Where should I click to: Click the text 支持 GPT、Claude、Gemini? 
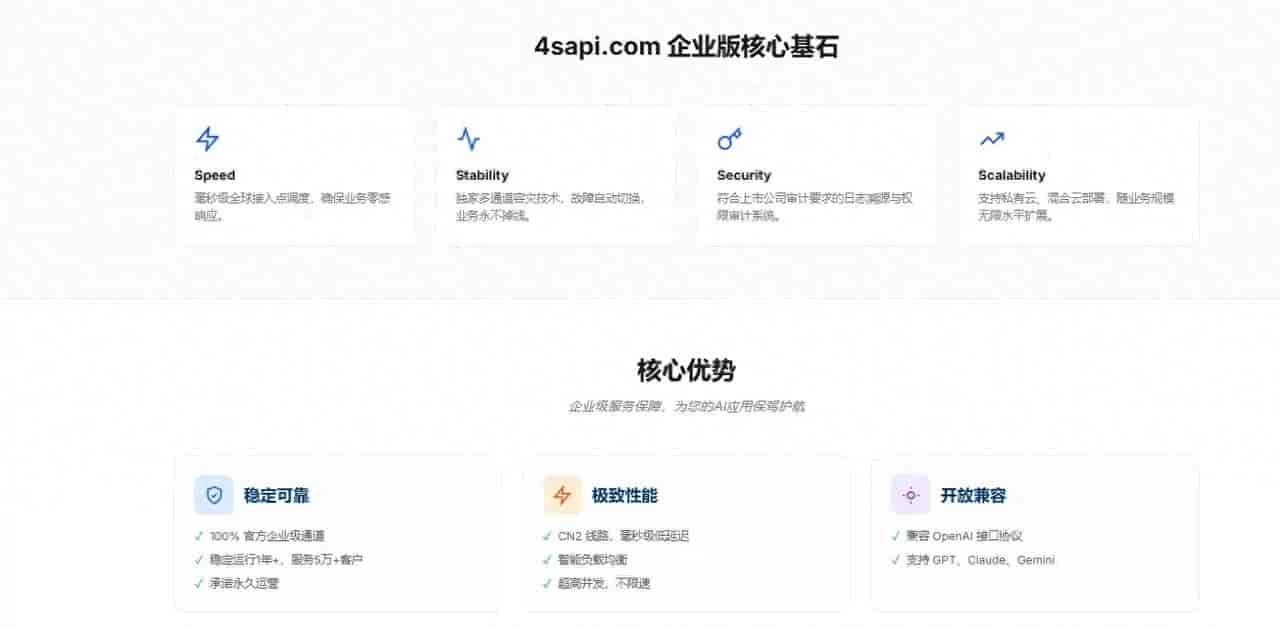[980, 560]
